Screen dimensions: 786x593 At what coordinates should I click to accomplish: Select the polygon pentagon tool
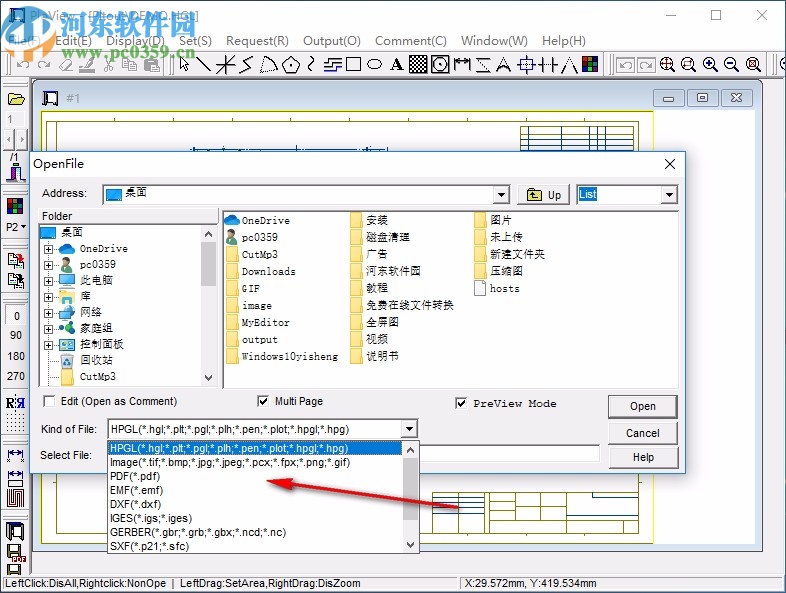tap(290, 65)
